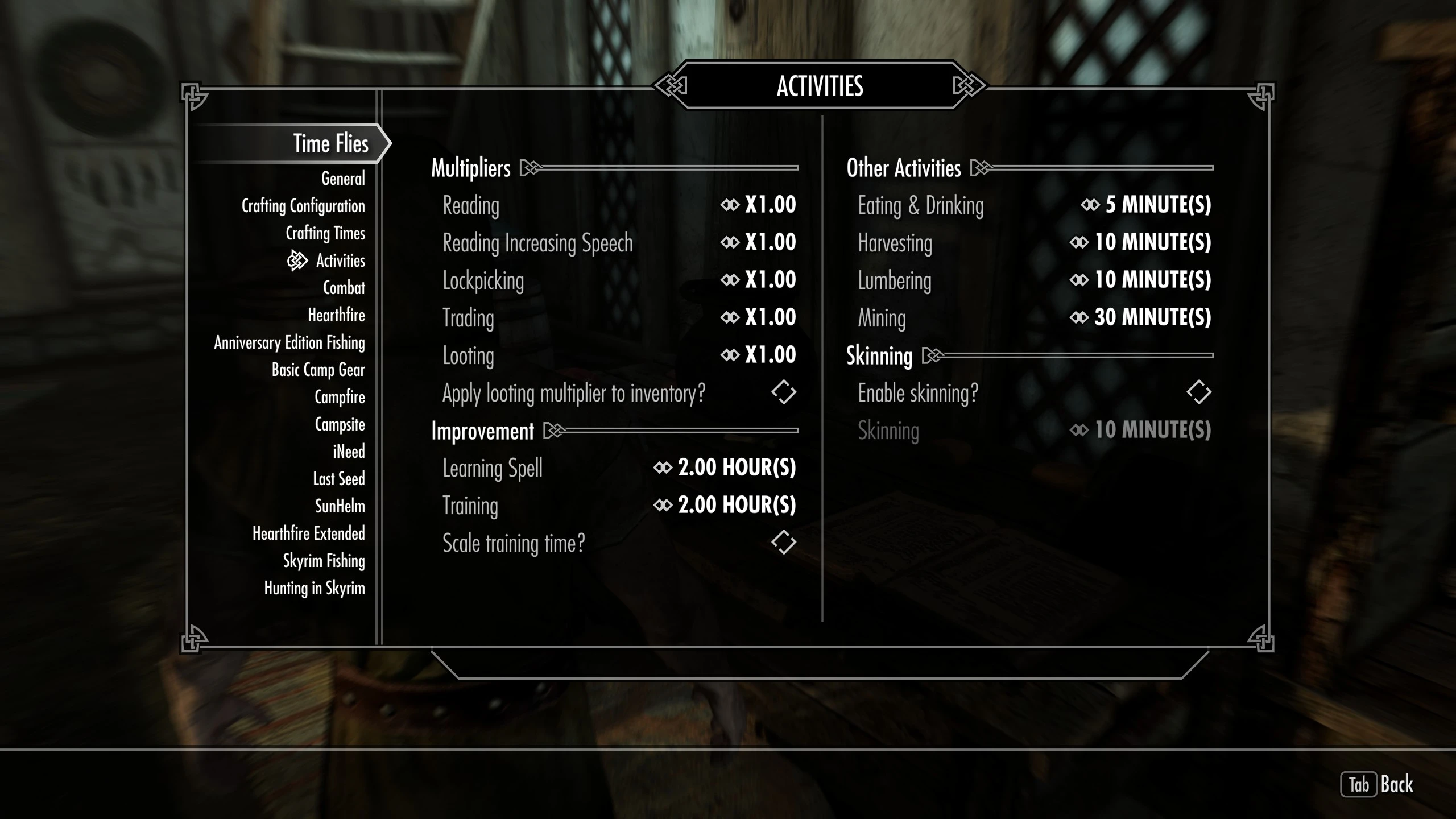Open the iNeed settings section
This screenshot has width=1456, height=819.
coord(348,452)
